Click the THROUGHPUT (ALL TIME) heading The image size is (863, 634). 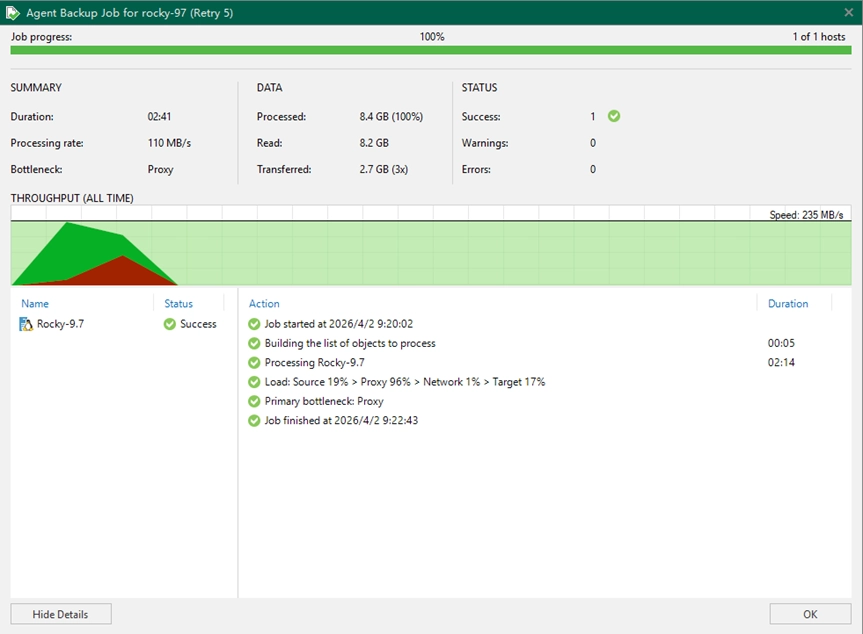[x=72, y=198]
